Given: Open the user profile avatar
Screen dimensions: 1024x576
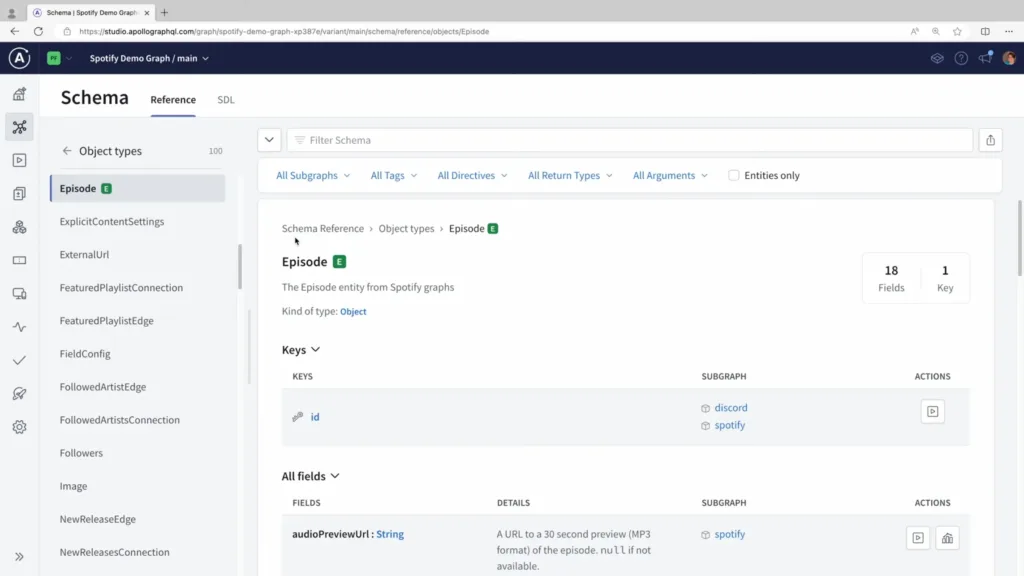Looking at the screenshot, I should (1009, 58).
